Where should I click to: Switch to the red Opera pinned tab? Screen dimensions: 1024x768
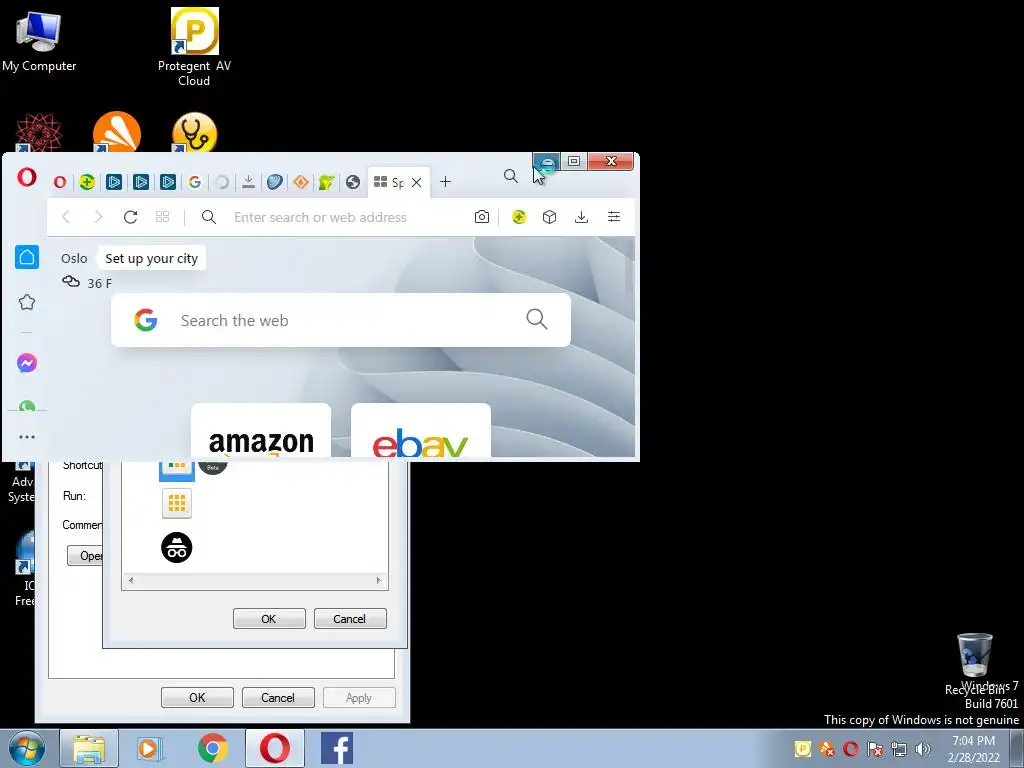pos(60,182)
